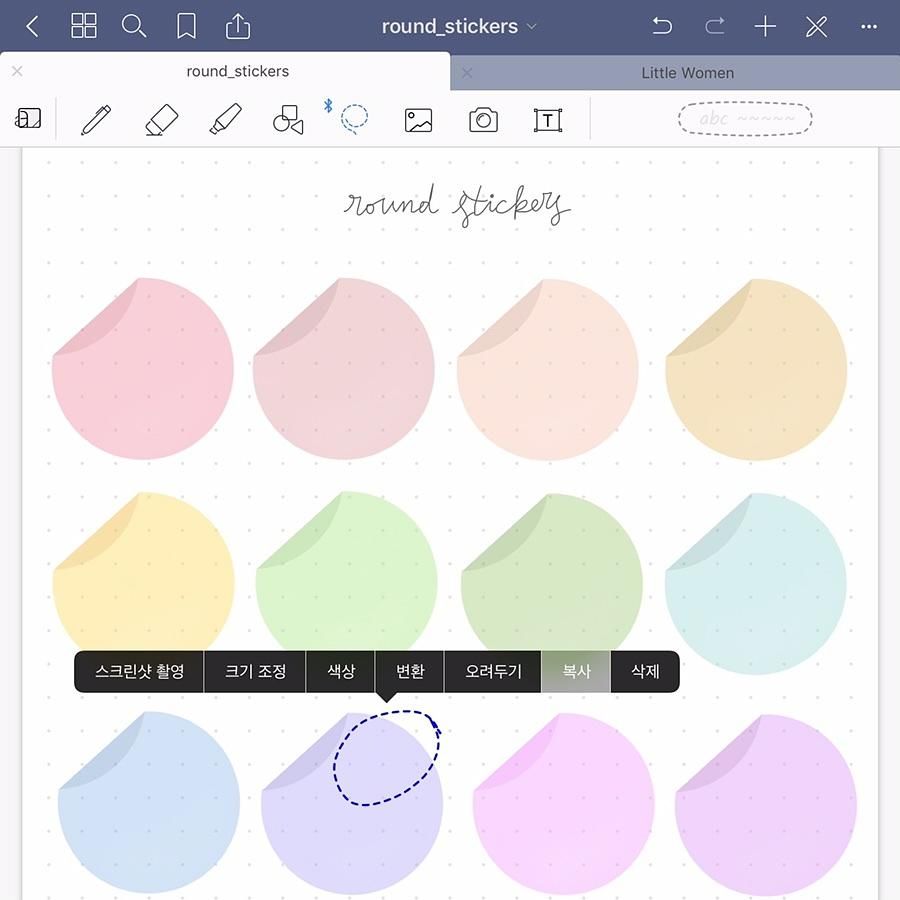This screenshot has height=900, width=900.
Task: Undo the last action
Action: [661, 27]
